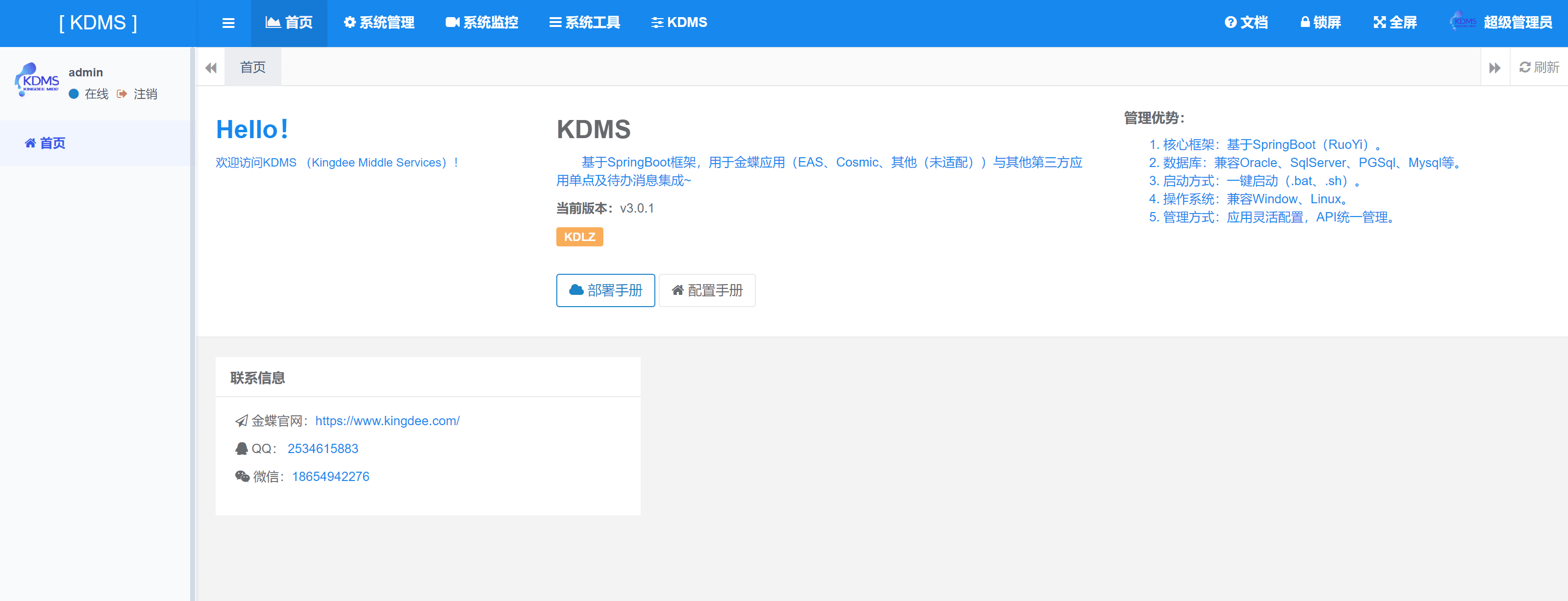The width and height of the screenshot is (1568, 601).
Task: Click the 文档 help icon
Action: pyautogui.click(x=1230, y=23)
